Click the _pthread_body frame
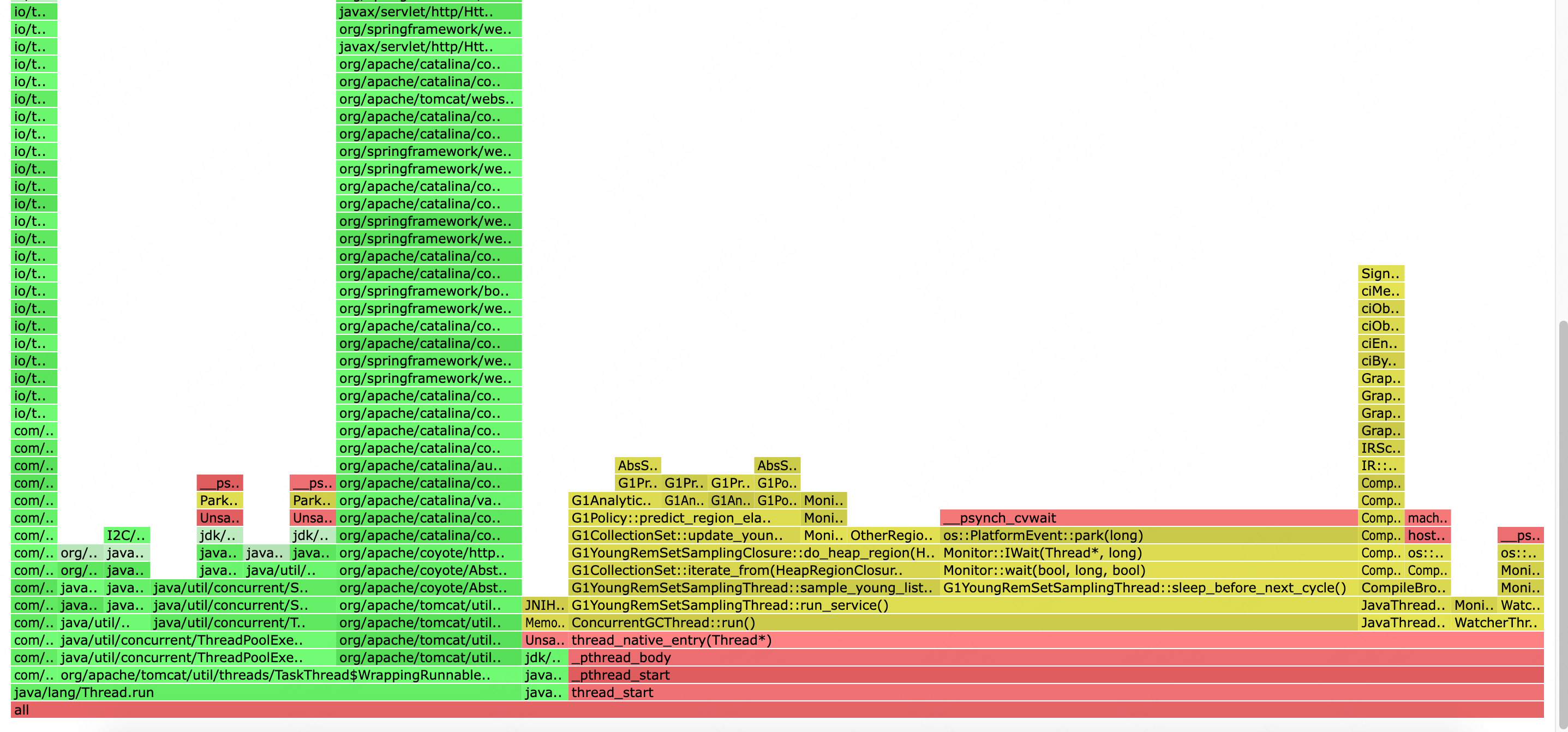The width and height of the screenshot is (1568, 732). 1056,657
